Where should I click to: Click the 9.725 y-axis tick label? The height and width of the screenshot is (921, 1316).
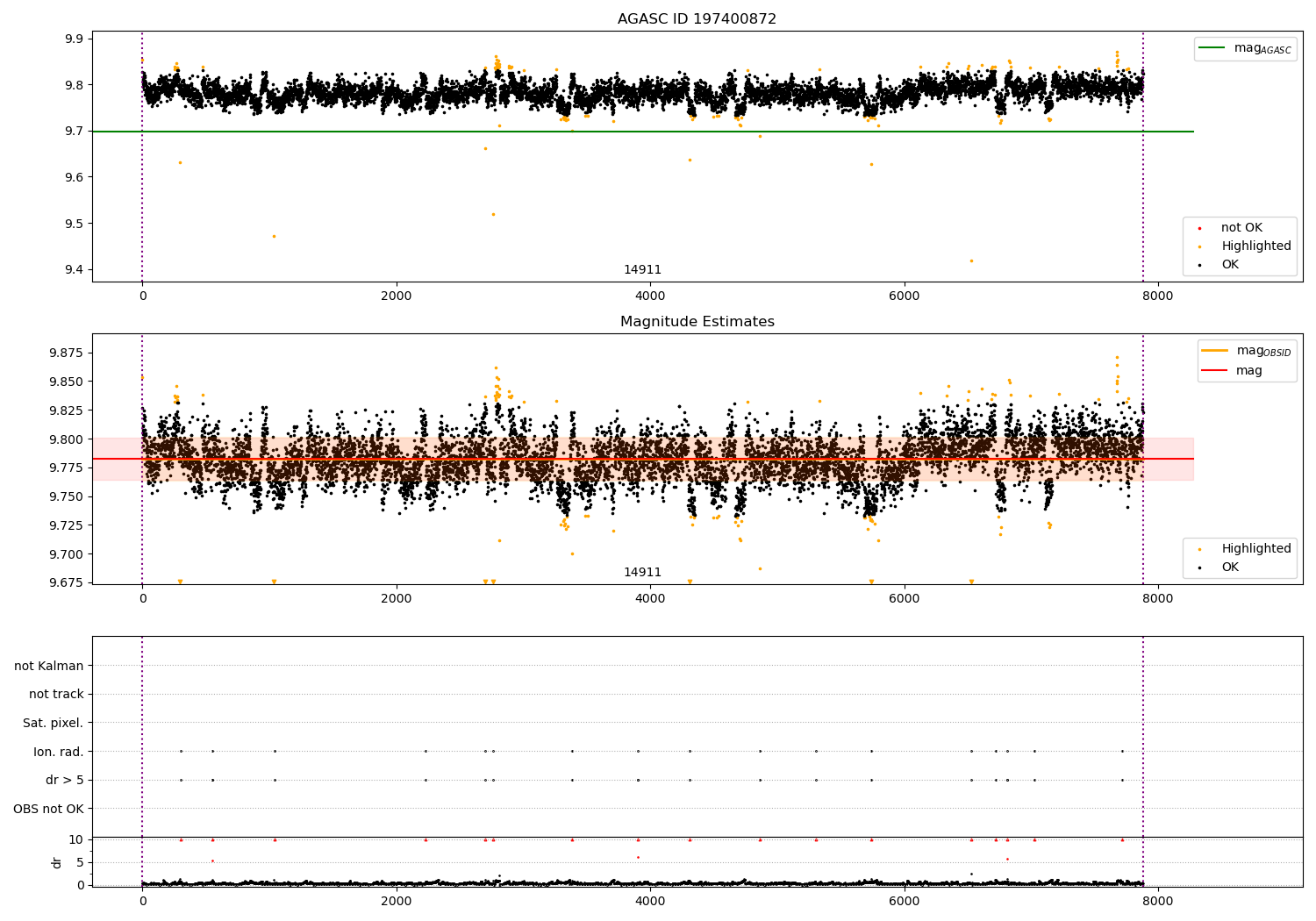coord(67,525)
